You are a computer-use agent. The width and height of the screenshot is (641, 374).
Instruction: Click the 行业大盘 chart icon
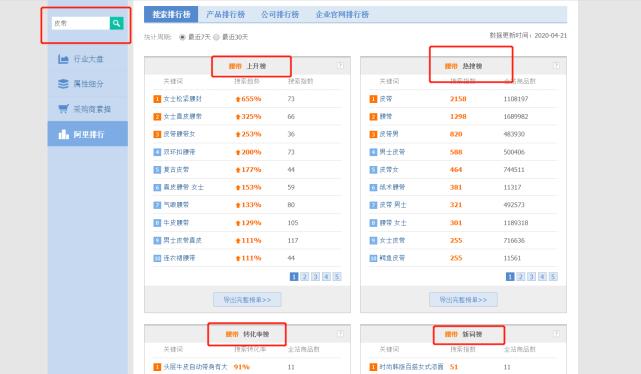click(x=63, y=59)
